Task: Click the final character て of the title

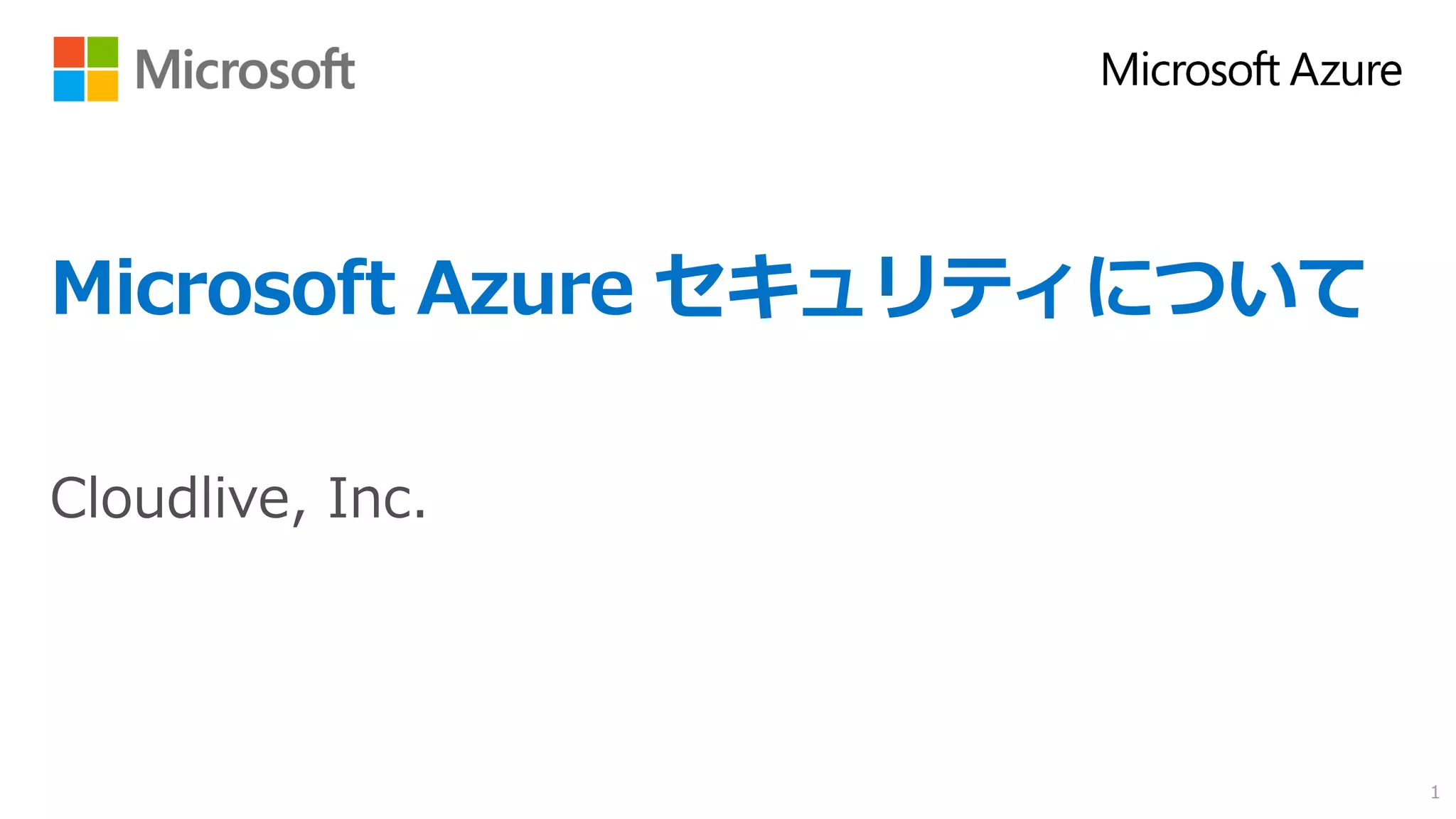Action: pyautogui.click(x=1331, y=287)
